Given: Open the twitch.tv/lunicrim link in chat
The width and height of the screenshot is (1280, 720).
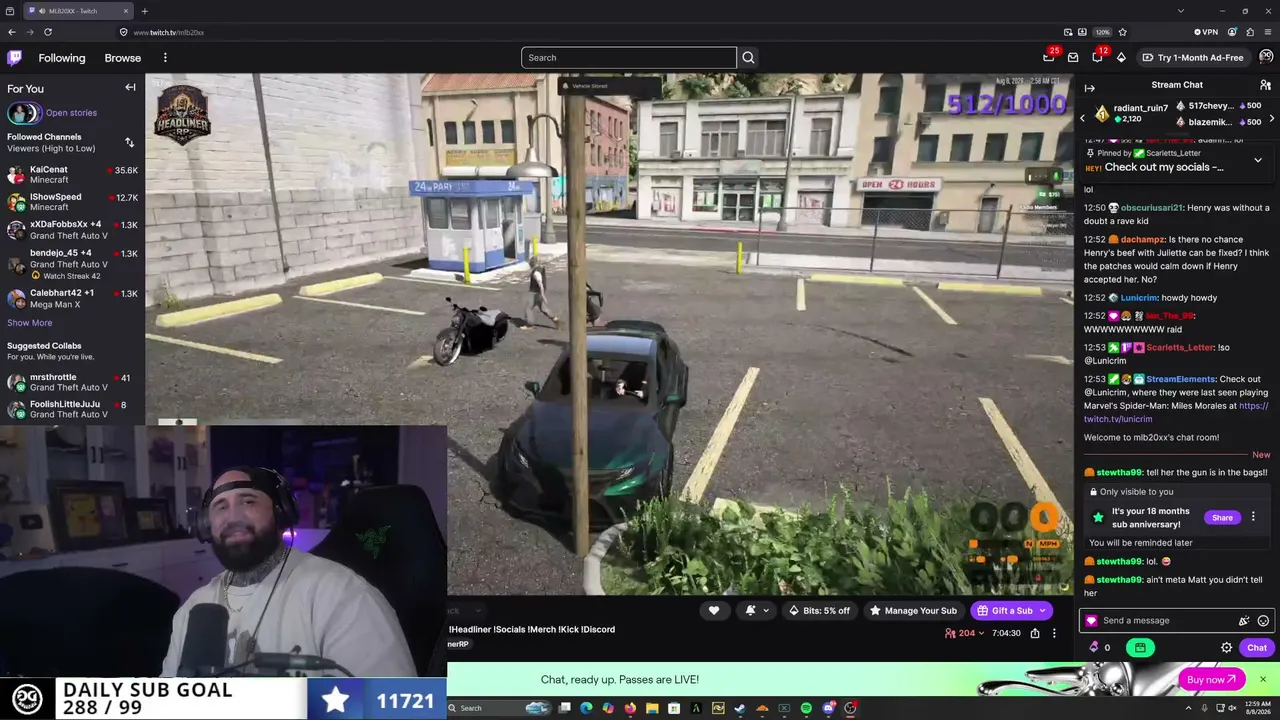Looking at the screenshot, I should tap(1176, 413).
